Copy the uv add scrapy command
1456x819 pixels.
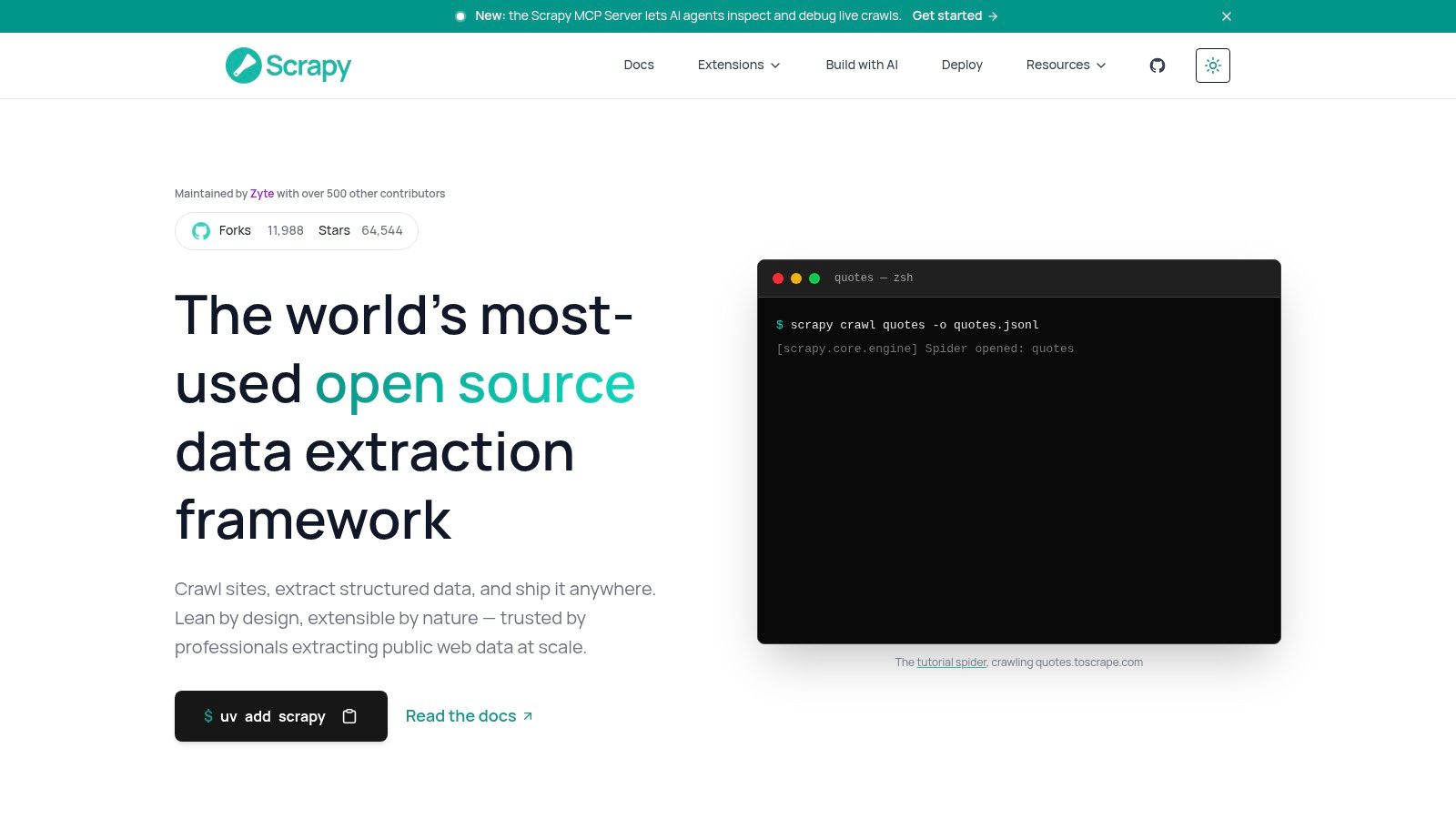tap(349, 716)
